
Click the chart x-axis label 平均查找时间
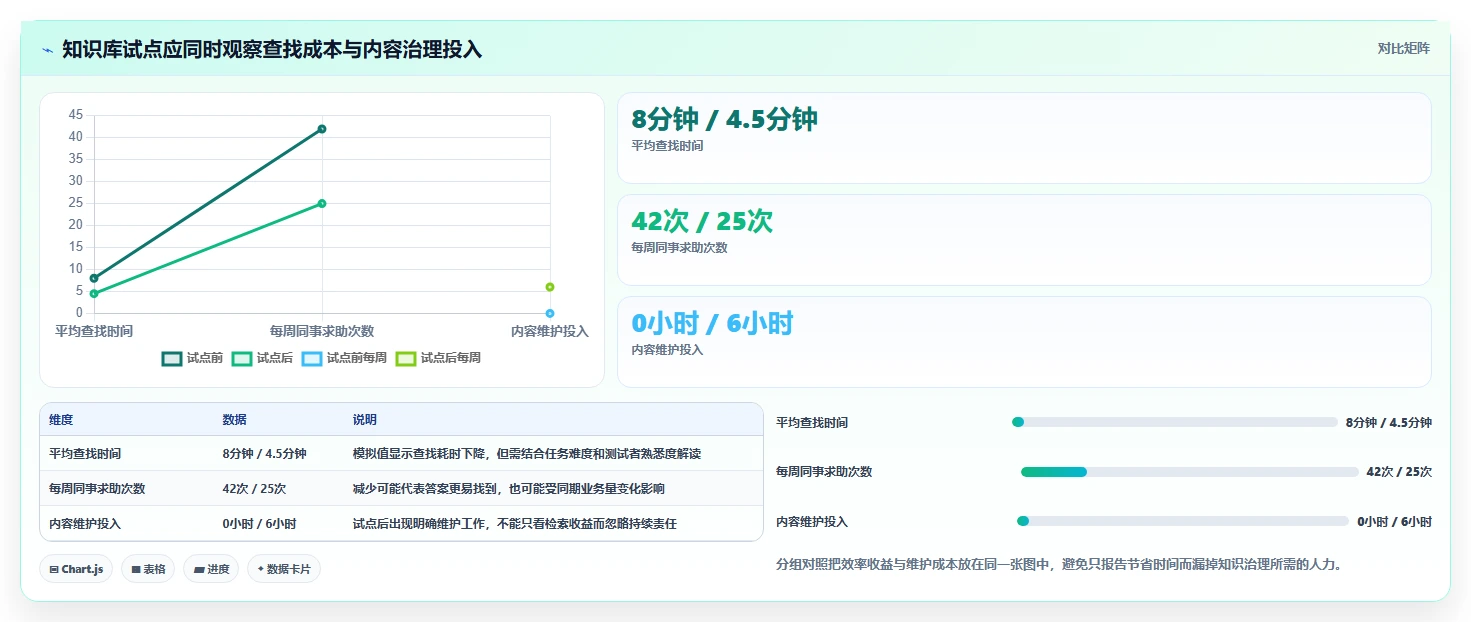[94, 331]
